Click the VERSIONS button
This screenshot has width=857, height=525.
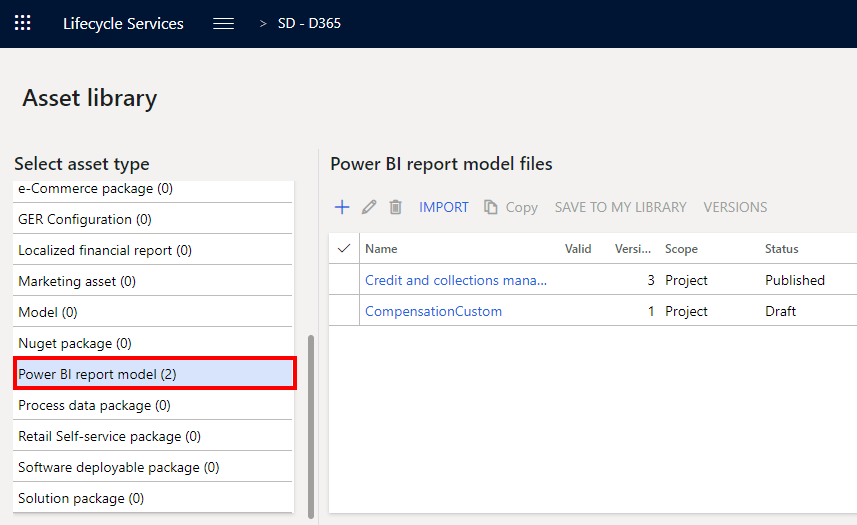735,207
